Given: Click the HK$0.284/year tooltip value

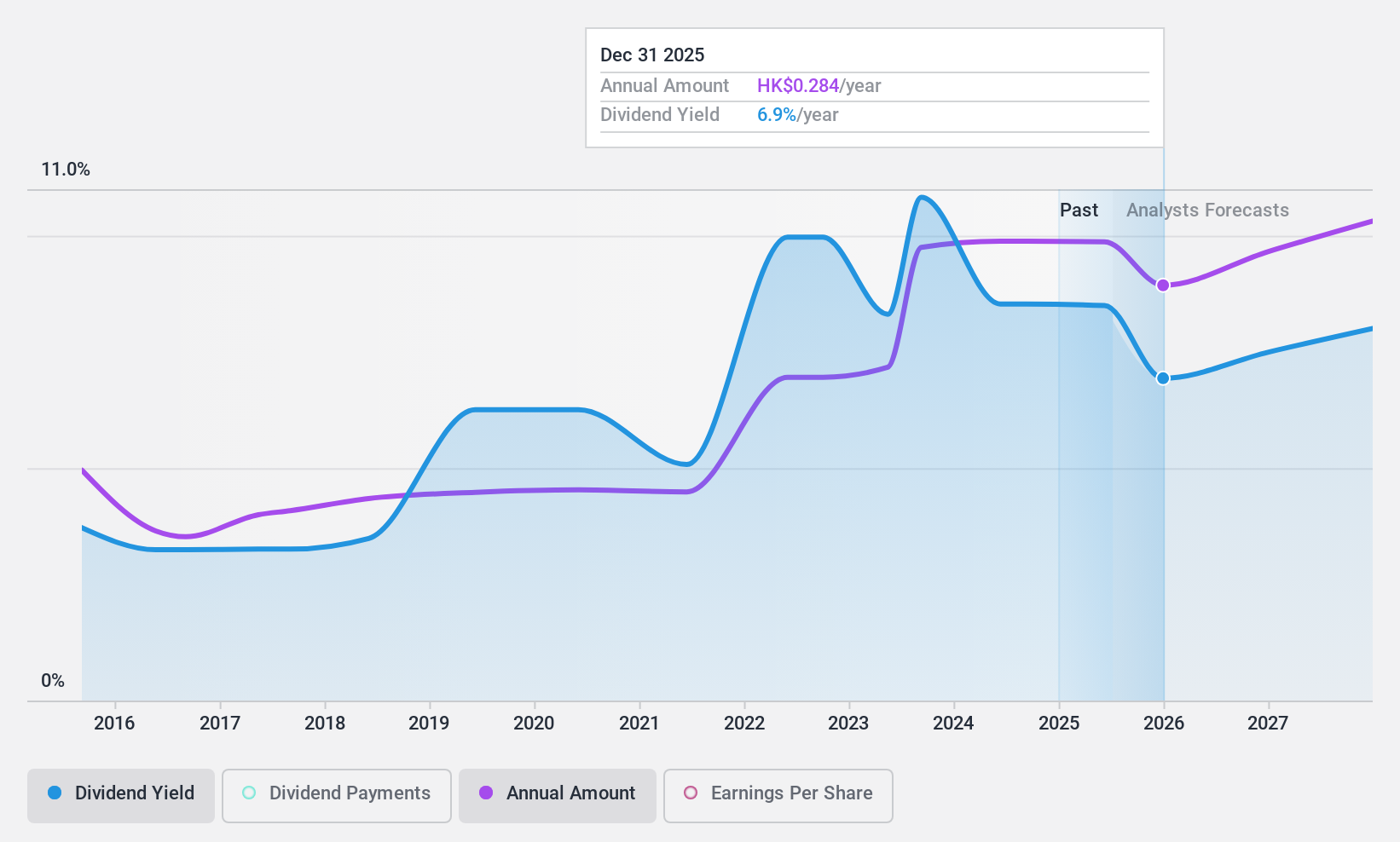Looking at the screenshot, I should coord(819,86).
